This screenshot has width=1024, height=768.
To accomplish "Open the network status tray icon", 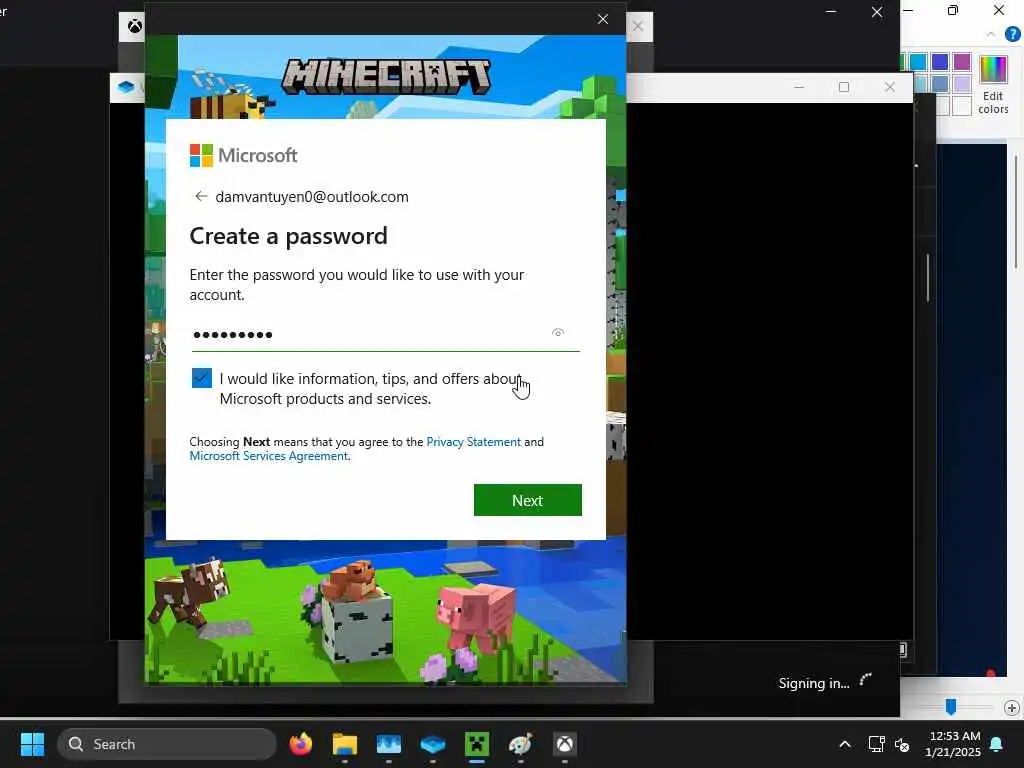I will pyautogui.click(x=876, y=744).
